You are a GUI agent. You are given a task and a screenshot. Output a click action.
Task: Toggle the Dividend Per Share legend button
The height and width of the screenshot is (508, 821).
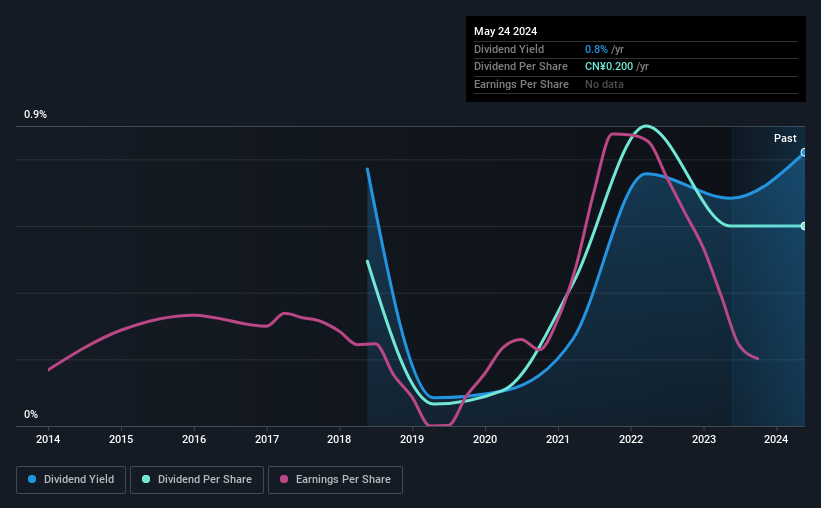click(197, 480)
